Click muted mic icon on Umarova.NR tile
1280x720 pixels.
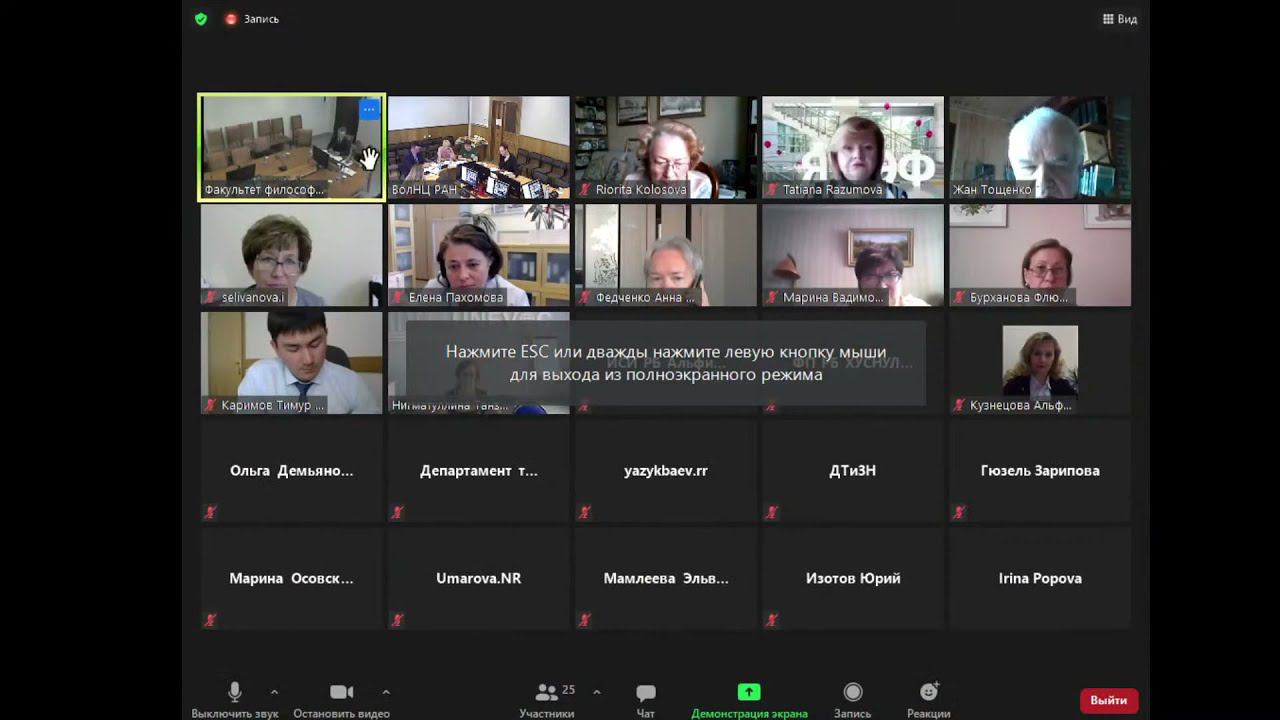397,620
